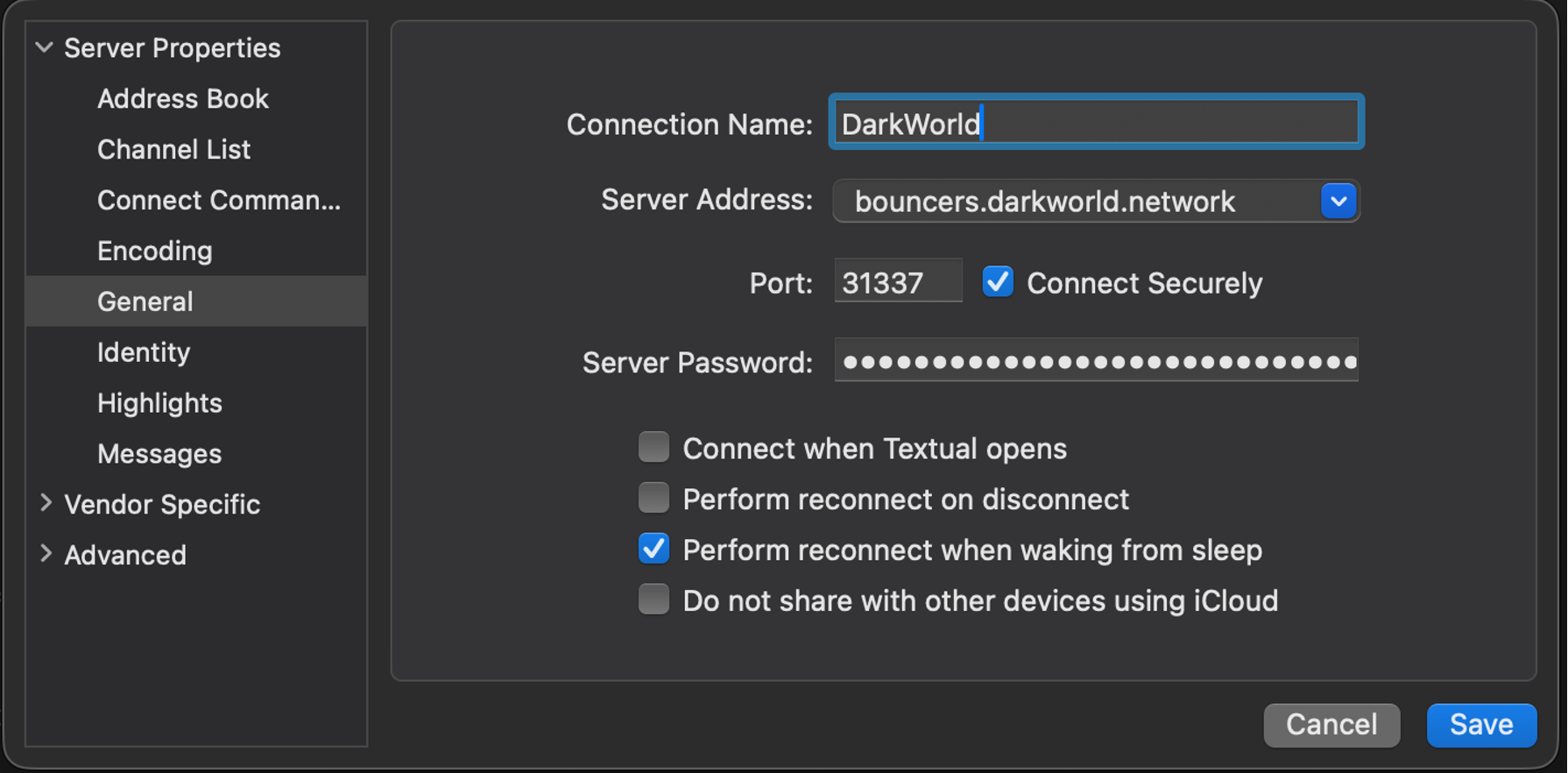Viewport: 1568px width, 773px height.
Task: Focus the Server Password field
Action: coord(1095,361)
